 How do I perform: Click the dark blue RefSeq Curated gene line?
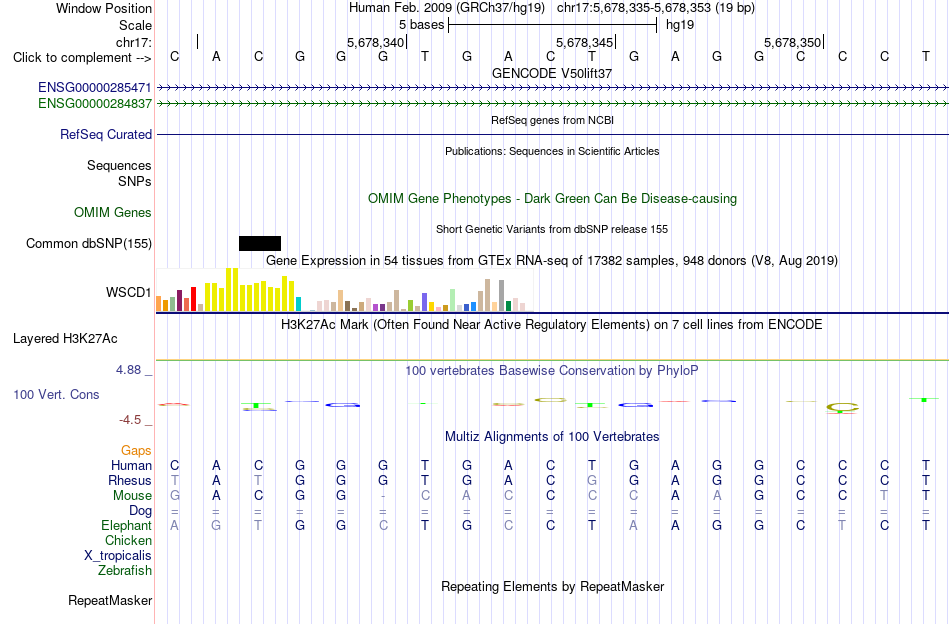point(553,134)
